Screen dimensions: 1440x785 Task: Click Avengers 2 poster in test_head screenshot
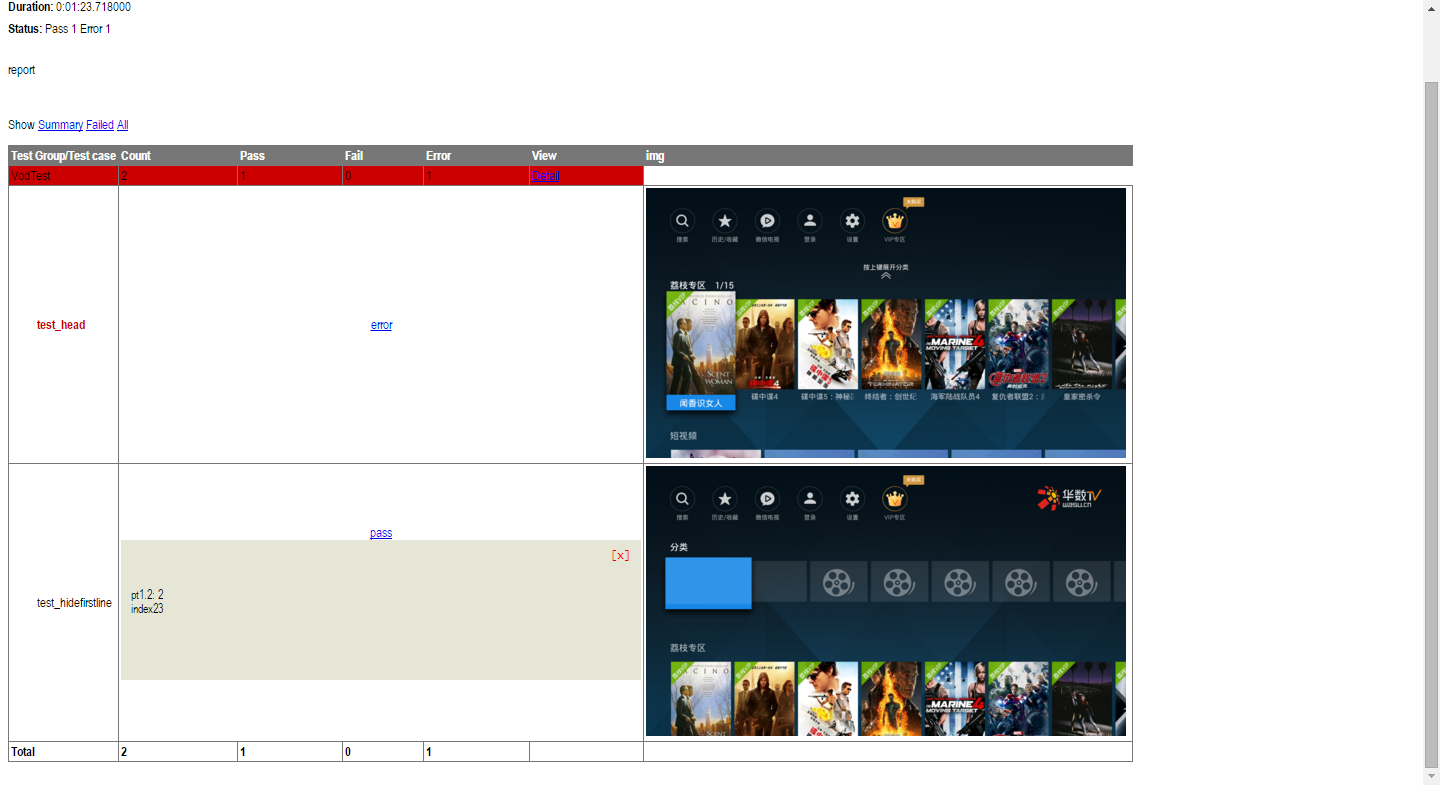[x=1018, y=344]
